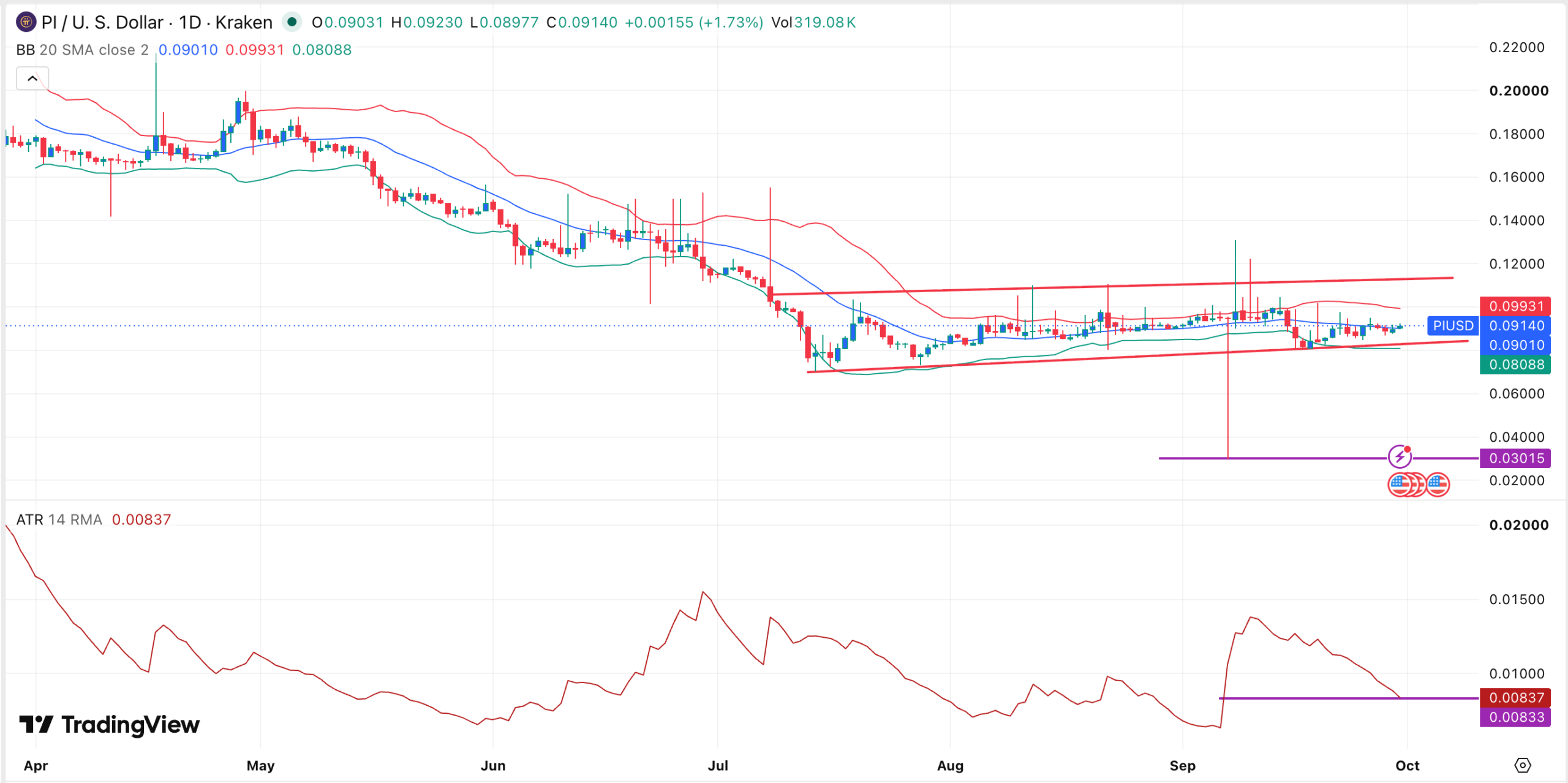Select the PI / U. S. Dollar symbol title
1568x783 pixels.
tap(157, 23)
